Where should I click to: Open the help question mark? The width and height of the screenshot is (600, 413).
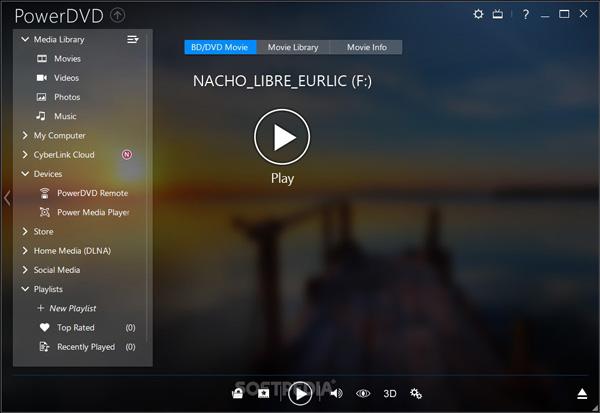[526, 15]
